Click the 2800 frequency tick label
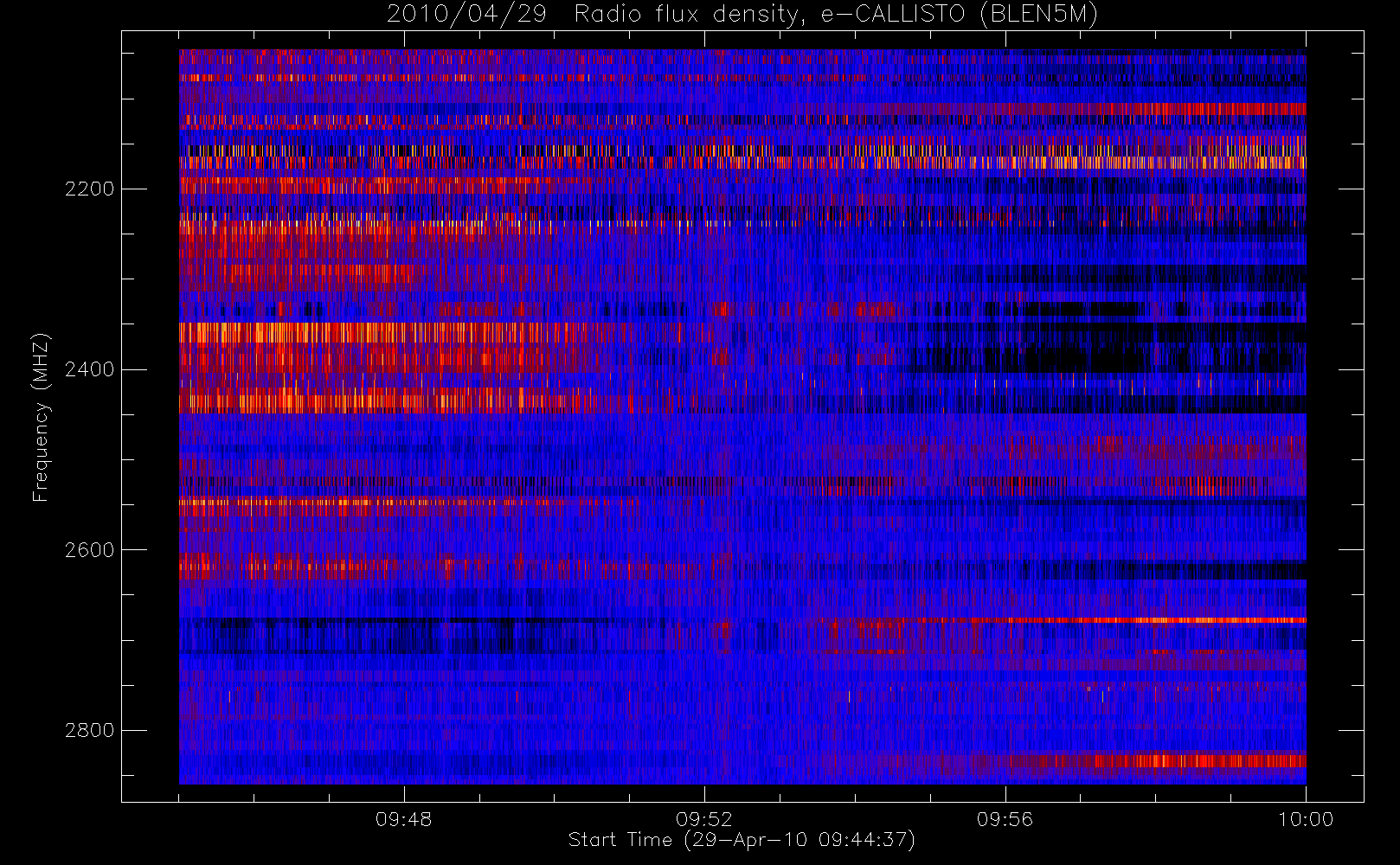 (89, 731)
